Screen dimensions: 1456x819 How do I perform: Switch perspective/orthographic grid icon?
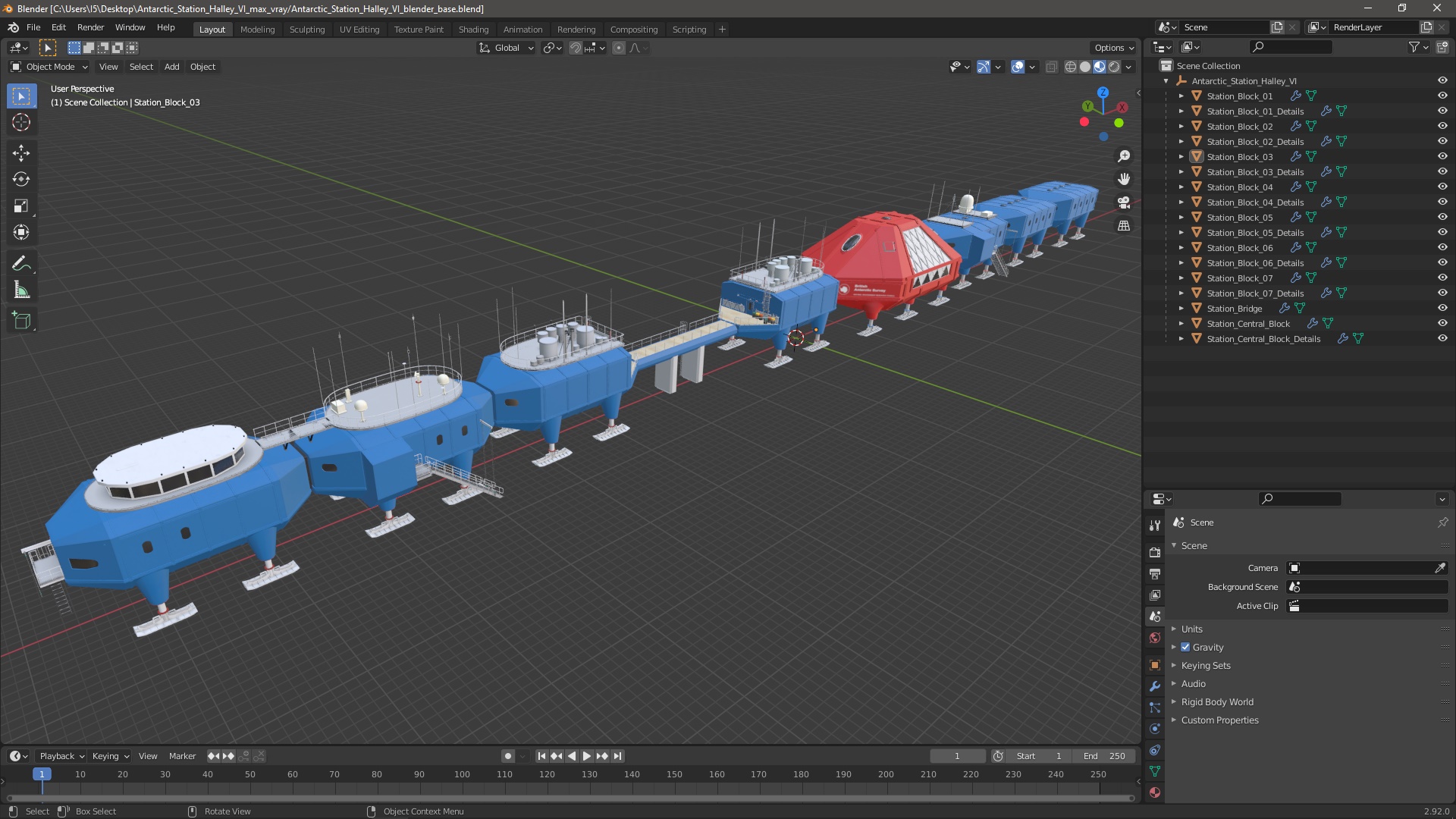pos(1124,225)
